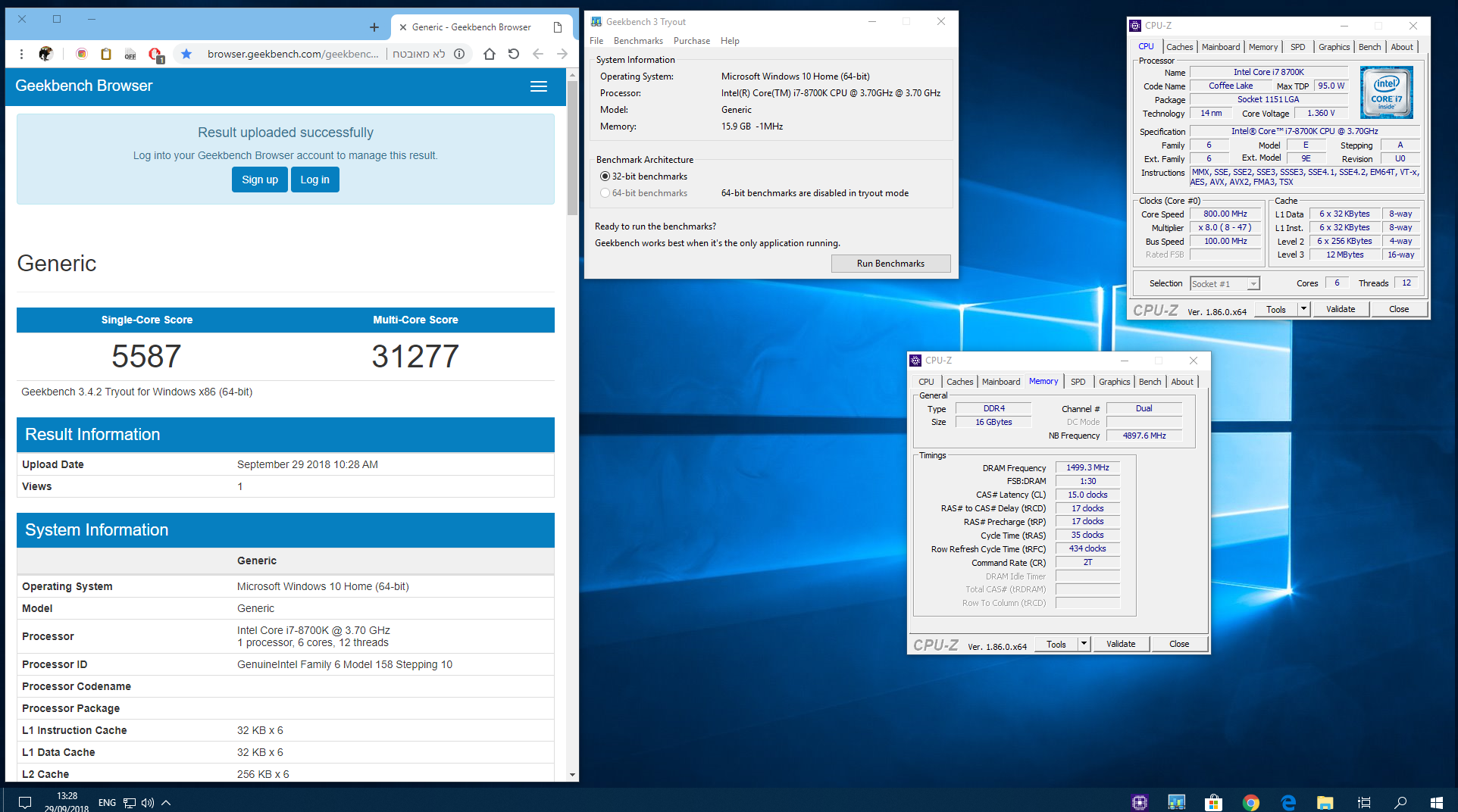Open Task View on taskbar
Image resolution: width=1458 pixels, height=812 pixels.
1364,802
